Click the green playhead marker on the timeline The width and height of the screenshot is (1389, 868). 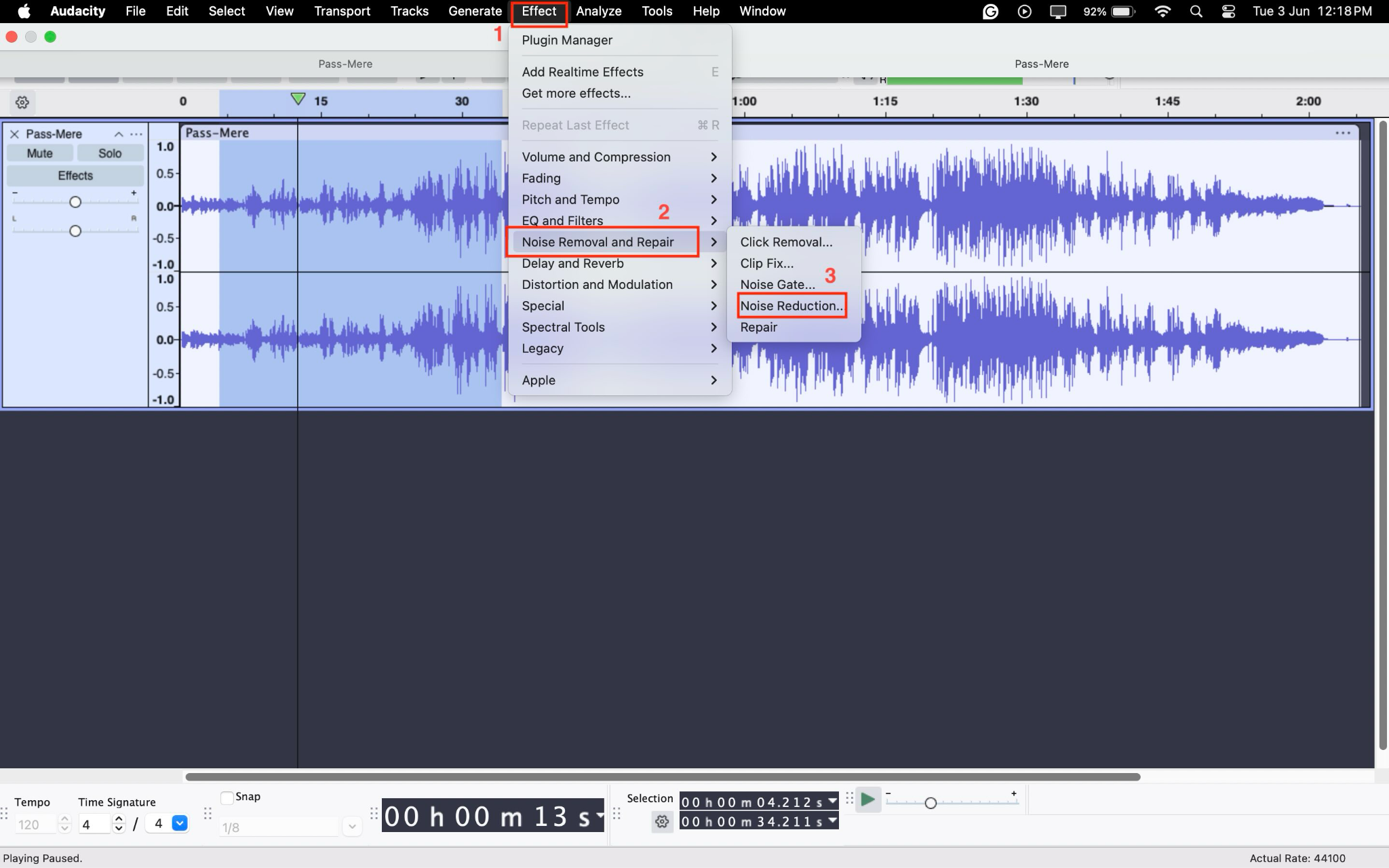[x=298, y=99]
